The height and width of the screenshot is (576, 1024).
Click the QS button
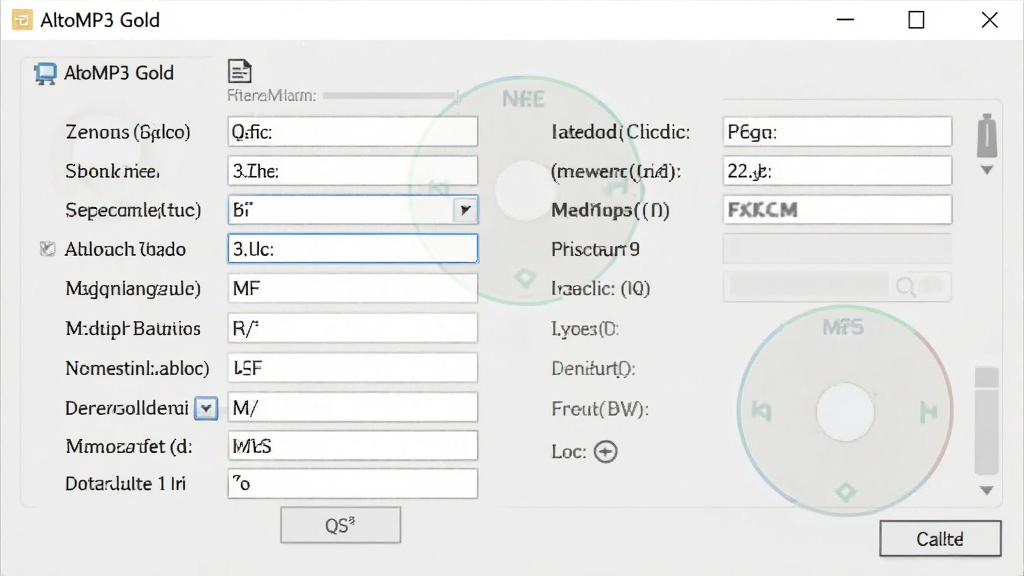(x=340, y=525)
